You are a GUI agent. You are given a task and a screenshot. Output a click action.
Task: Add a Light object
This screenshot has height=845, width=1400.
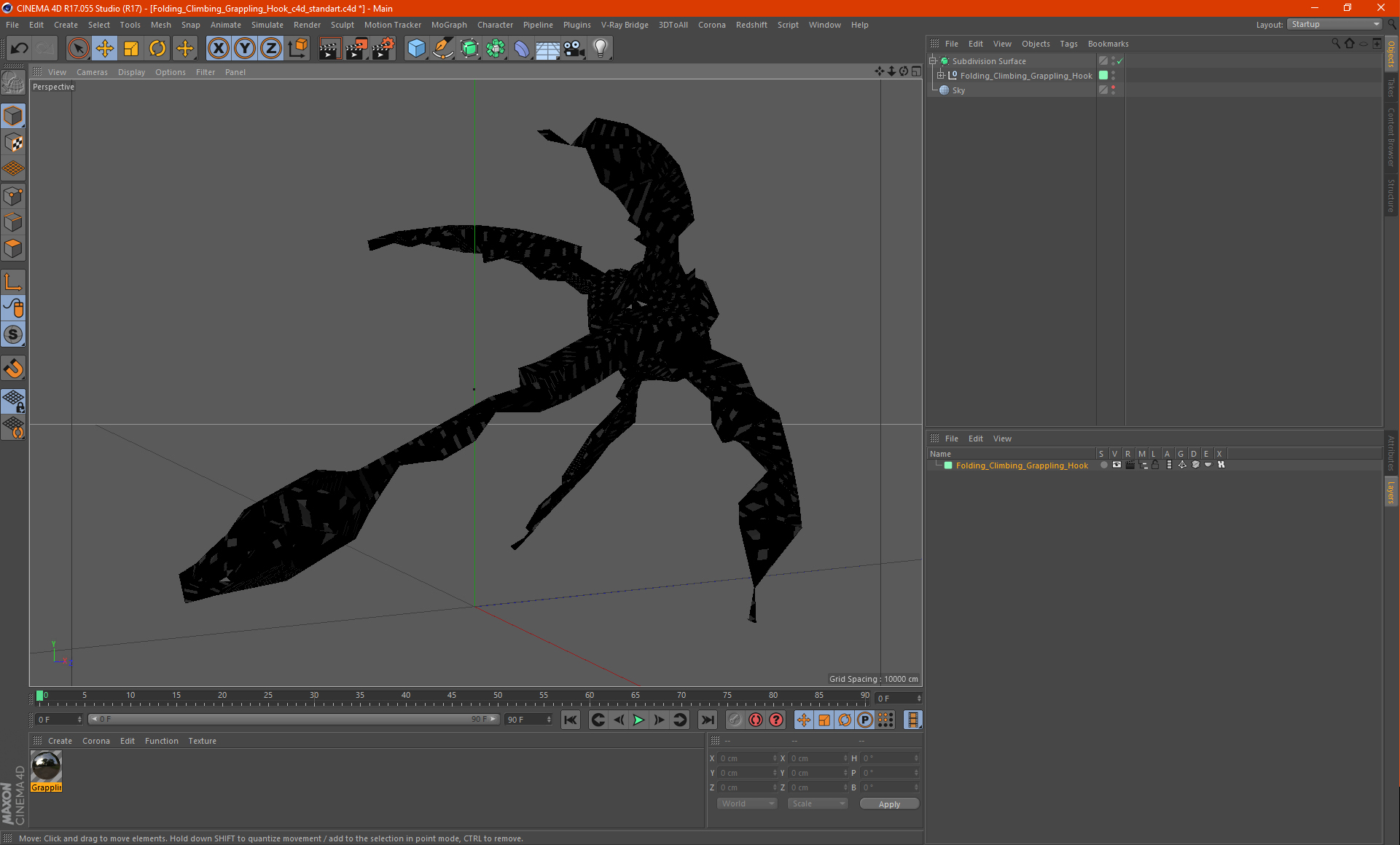click(x=601, y=49)
